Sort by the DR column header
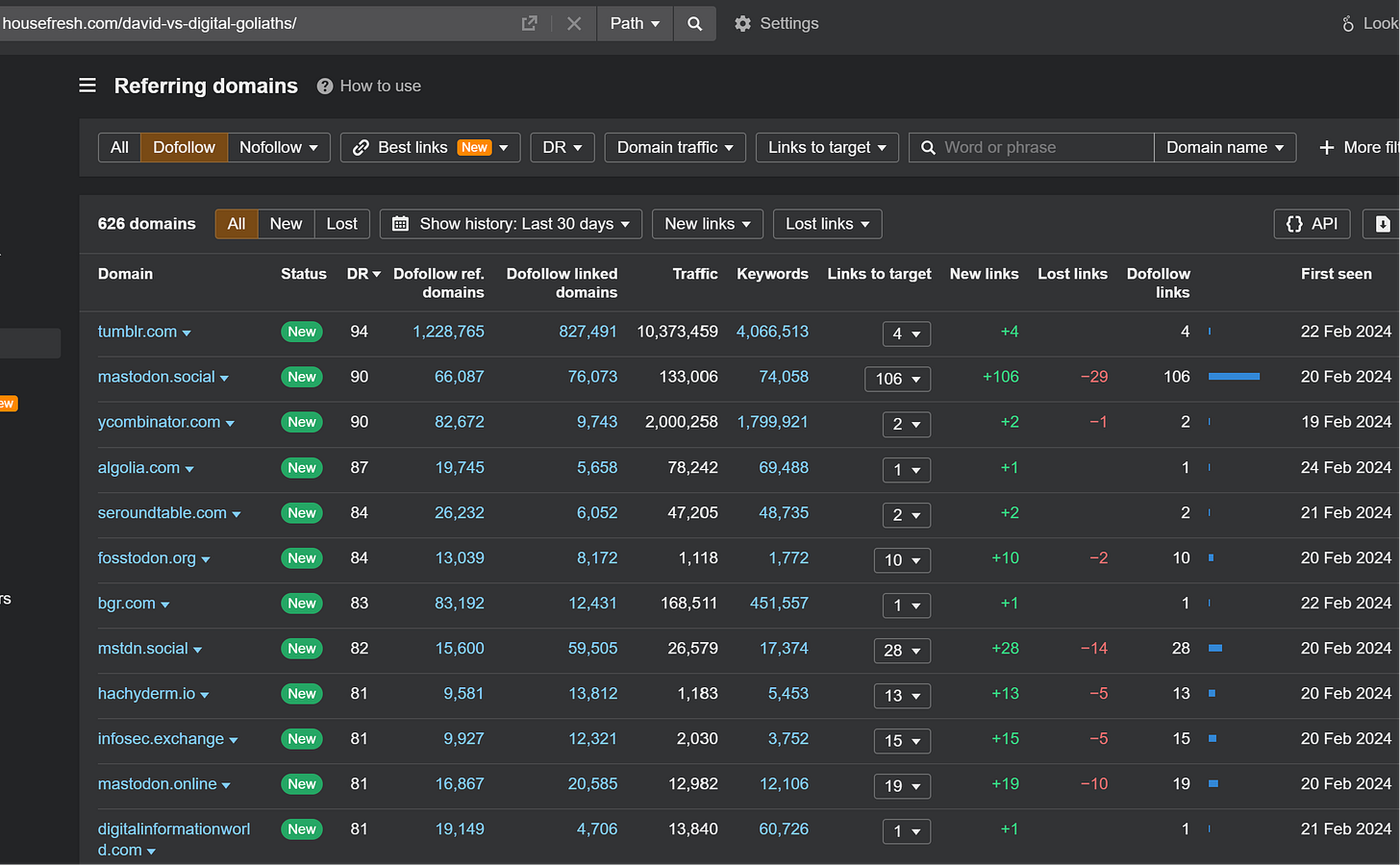 [363, 274]
